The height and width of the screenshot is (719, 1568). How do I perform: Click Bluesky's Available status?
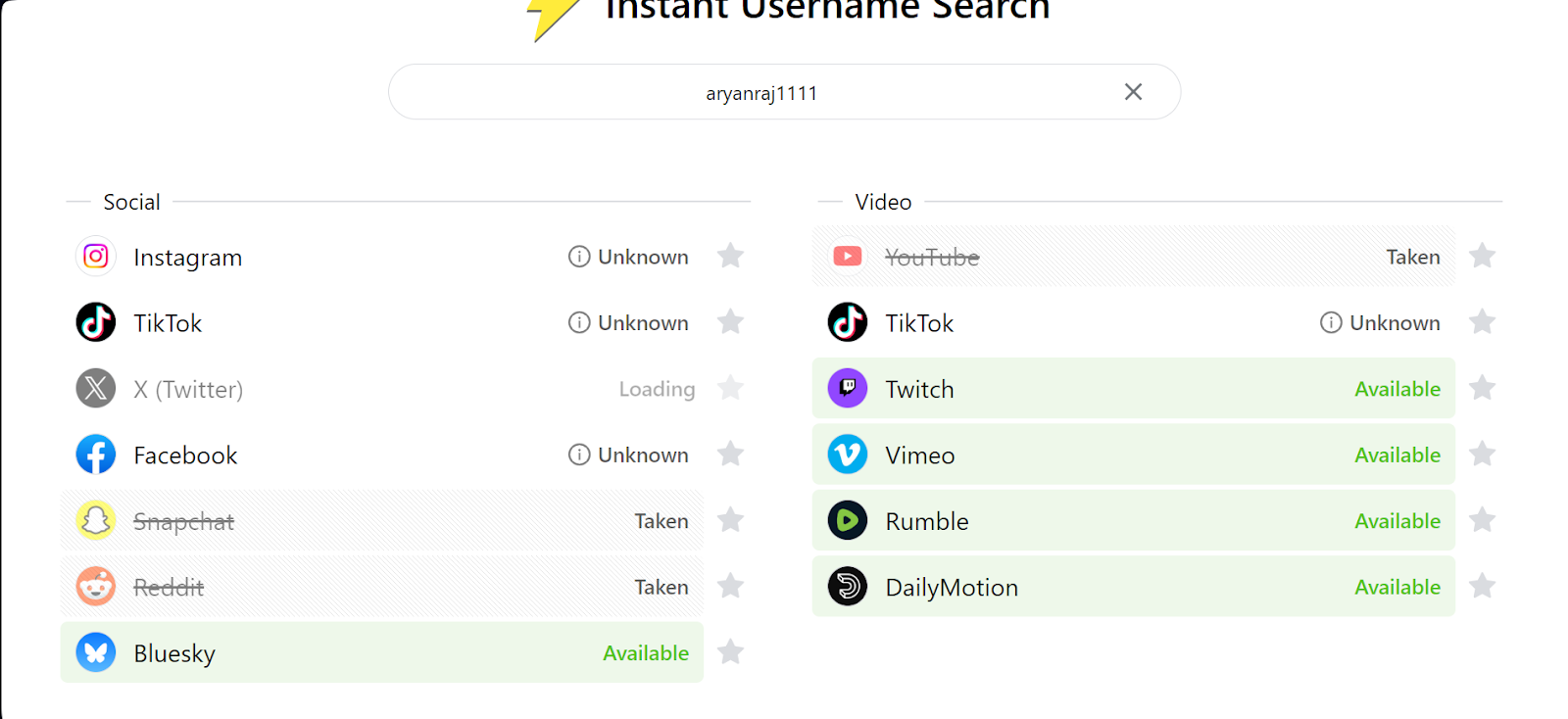(x=646, y=653)
